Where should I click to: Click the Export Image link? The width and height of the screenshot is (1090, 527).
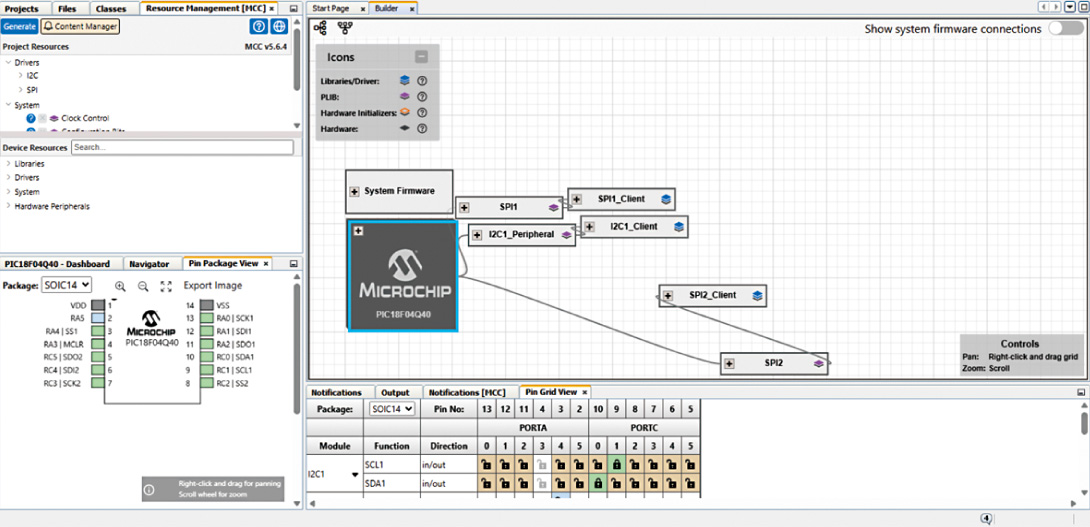coord(213,286)
